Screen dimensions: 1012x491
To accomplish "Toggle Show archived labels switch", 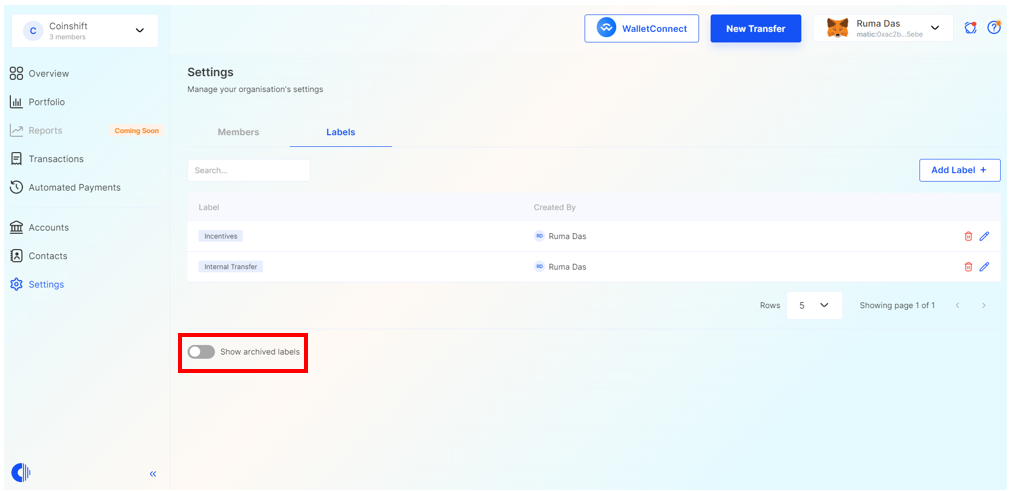I will [x=201, y=352].
